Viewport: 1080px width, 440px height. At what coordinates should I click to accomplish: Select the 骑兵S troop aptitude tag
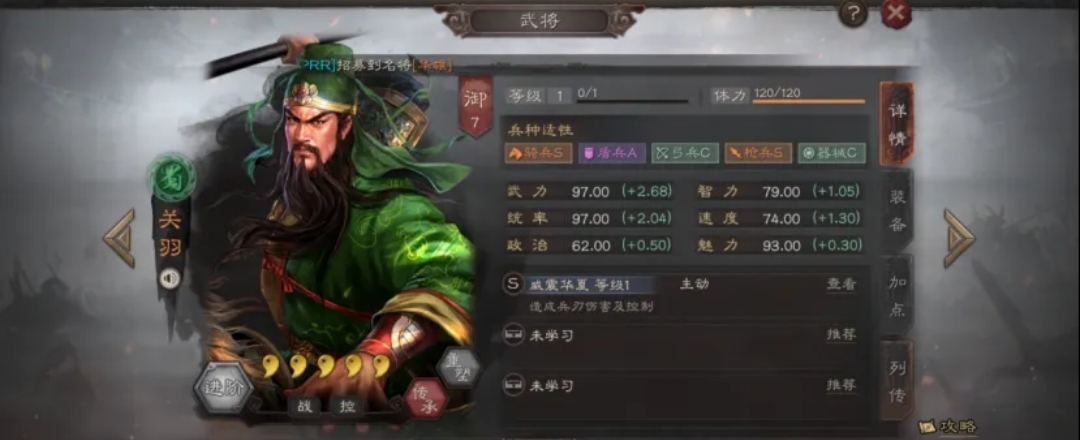[539, 153]
